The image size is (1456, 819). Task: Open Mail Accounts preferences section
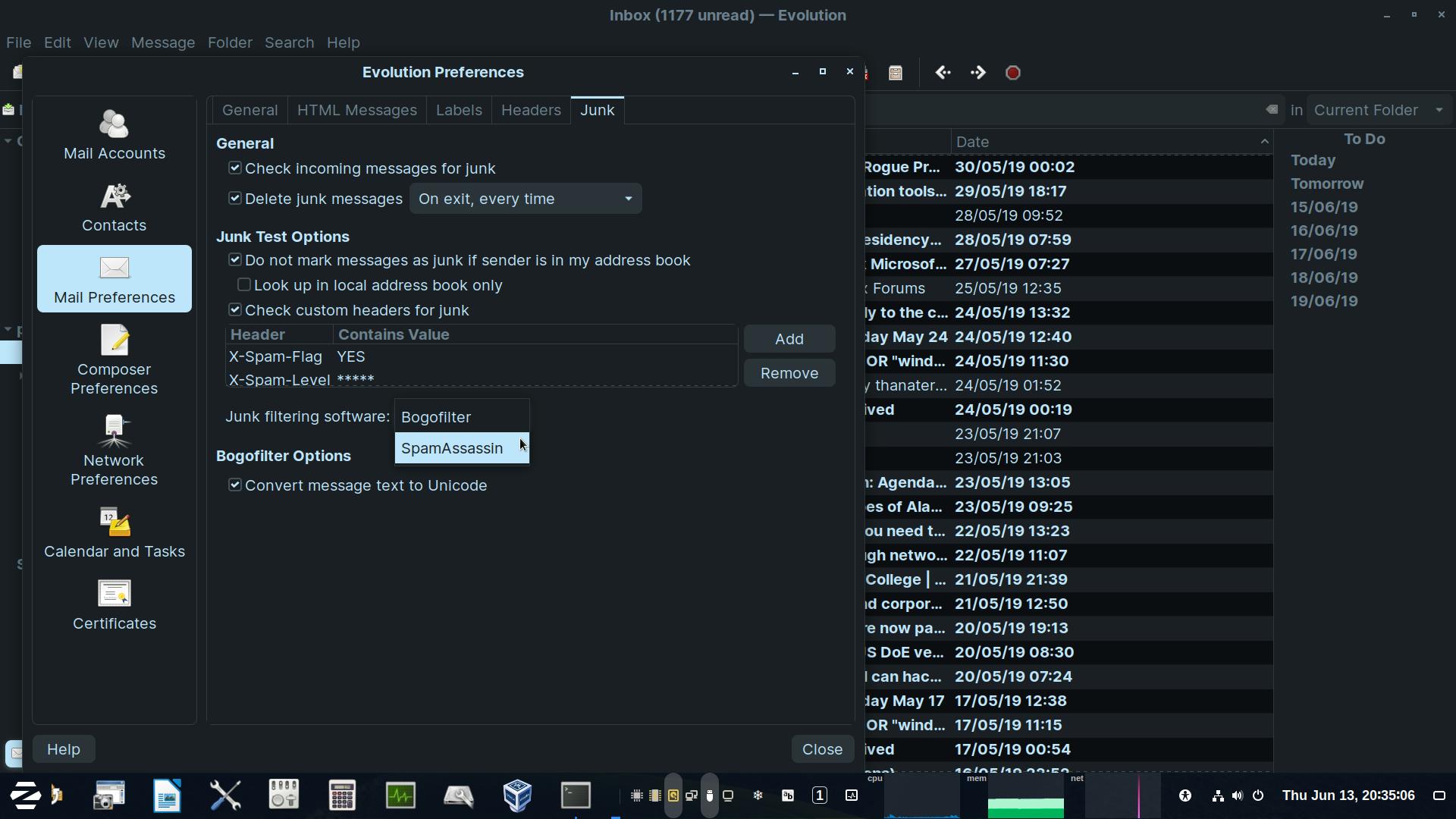point(114,135)
